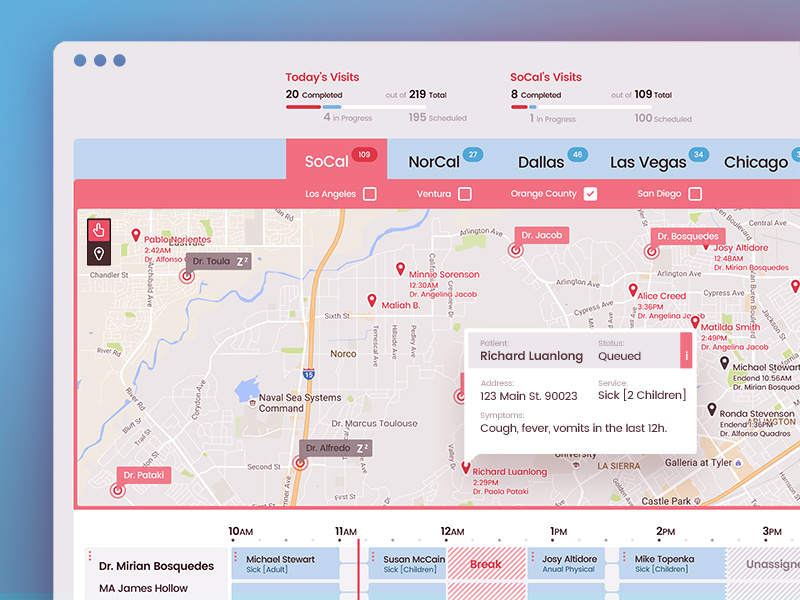
Task: Select the Susan McCain appointment block
Action: 407,563
